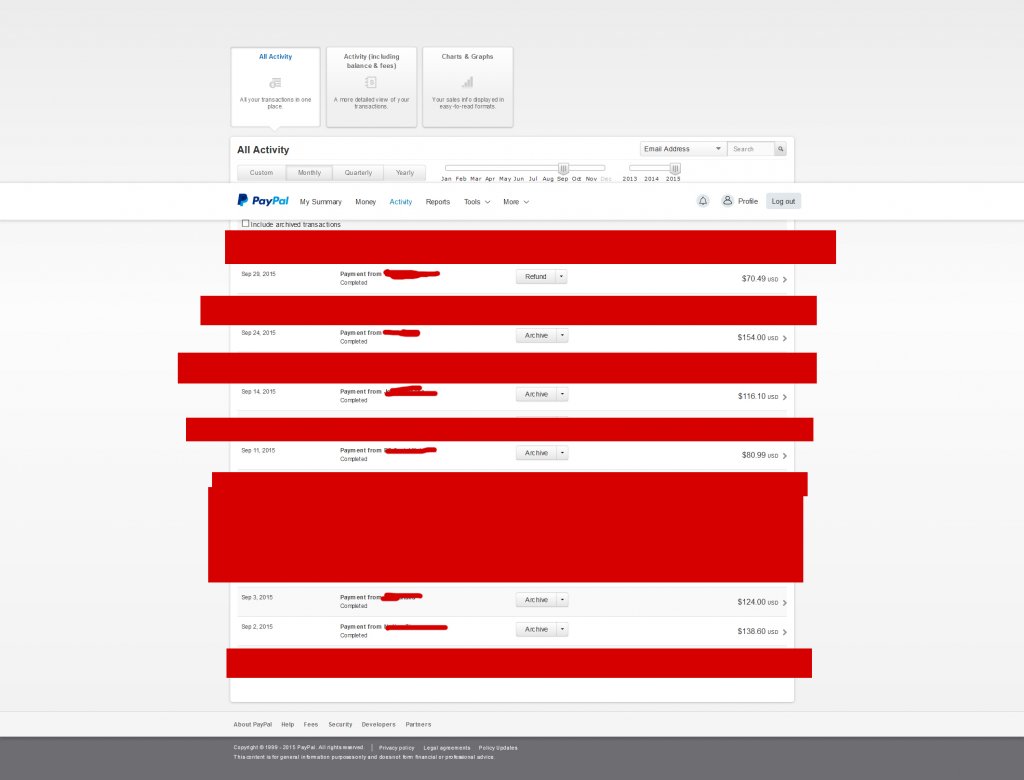Open details arrow for $154.00 payment
The height and width of the screenshot is (780, 1024).
coord(784,338)
